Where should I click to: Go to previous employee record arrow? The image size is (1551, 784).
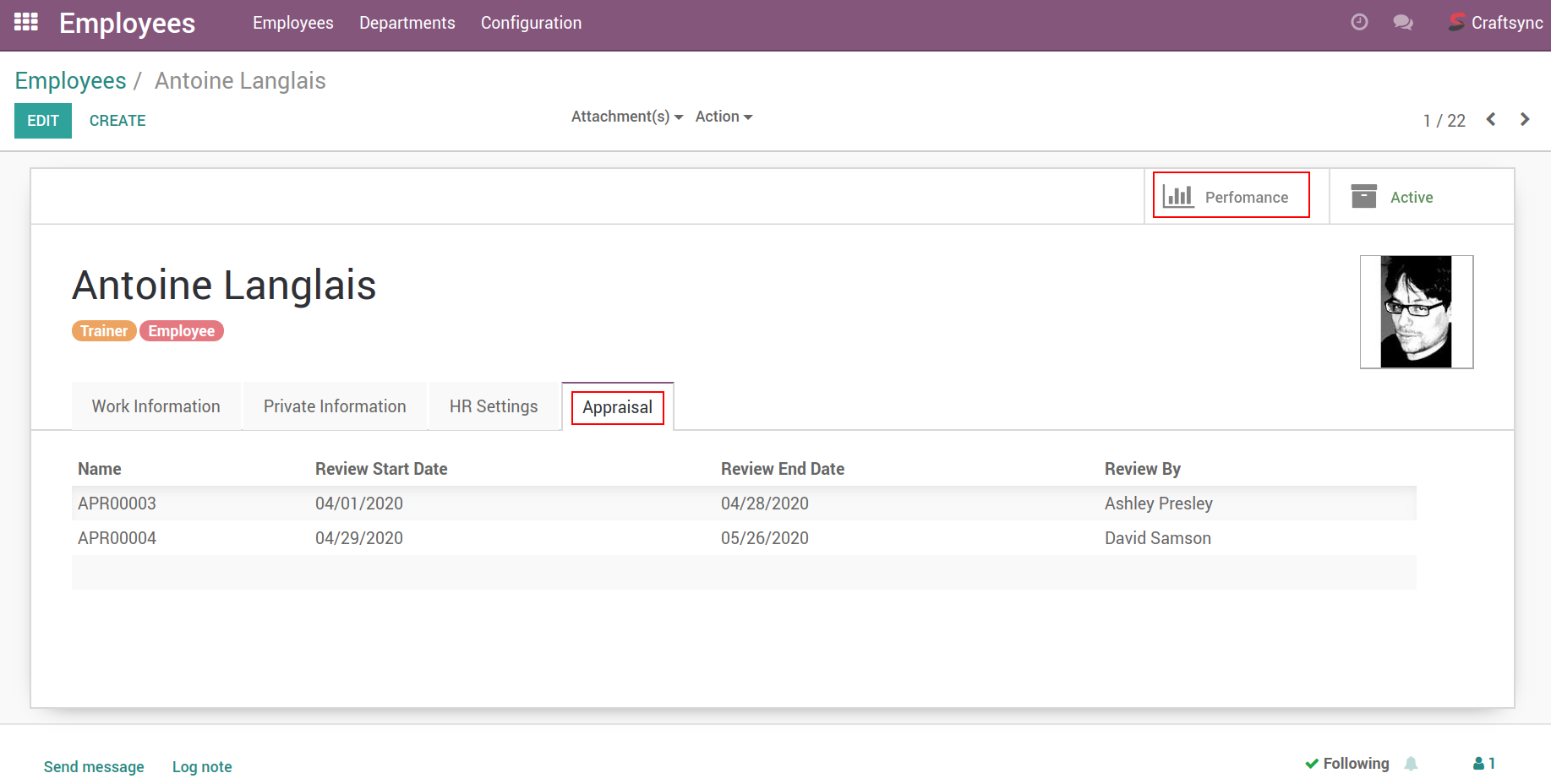point(1491,119)
